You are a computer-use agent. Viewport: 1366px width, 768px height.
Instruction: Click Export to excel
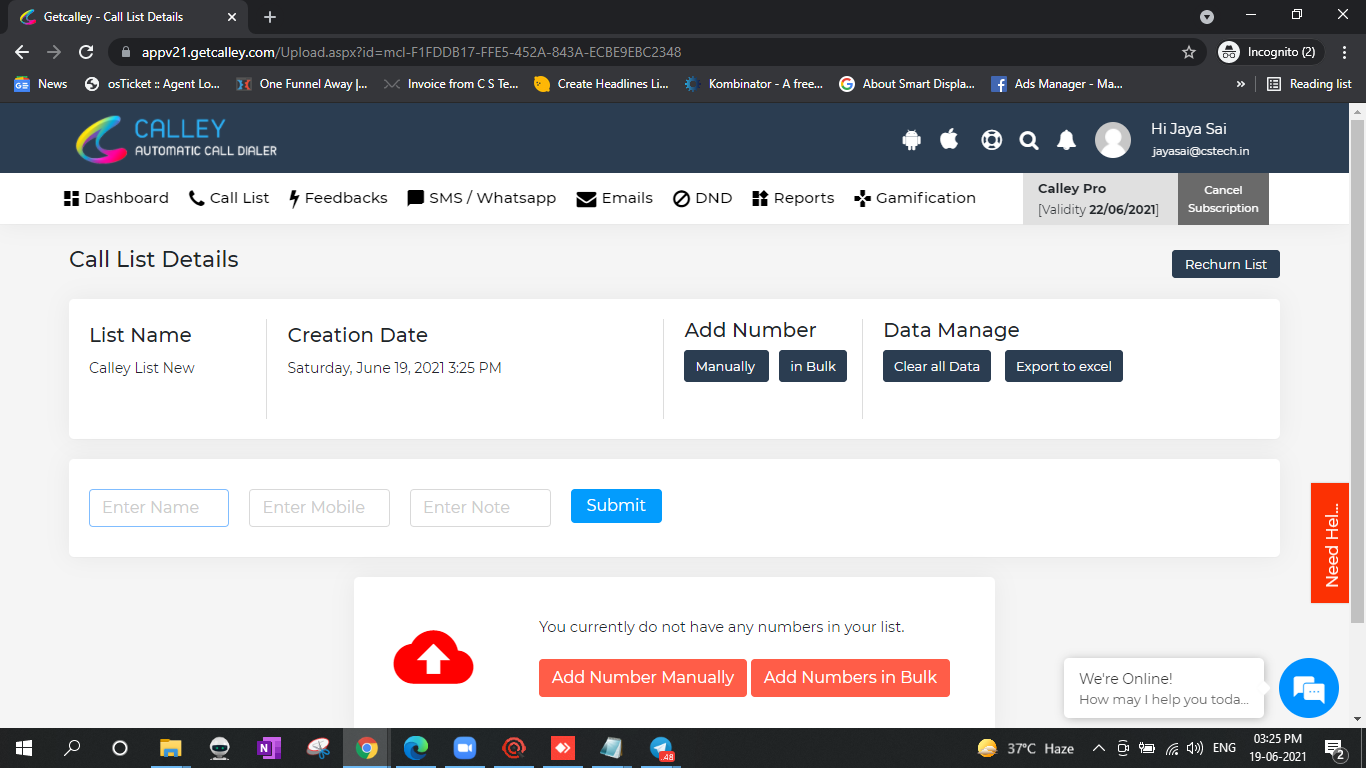click(1064, 366)
